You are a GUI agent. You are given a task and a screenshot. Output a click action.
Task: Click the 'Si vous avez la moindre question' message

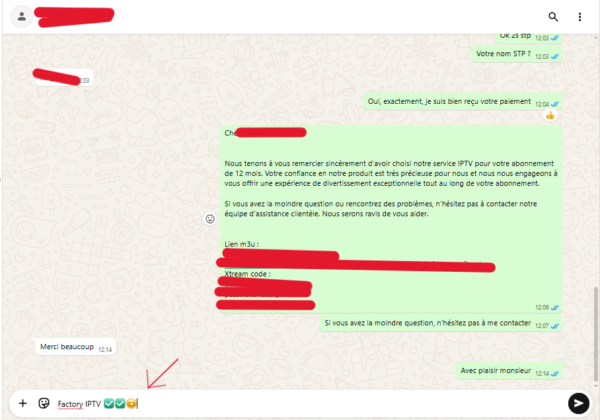click(x=441, y=324)
